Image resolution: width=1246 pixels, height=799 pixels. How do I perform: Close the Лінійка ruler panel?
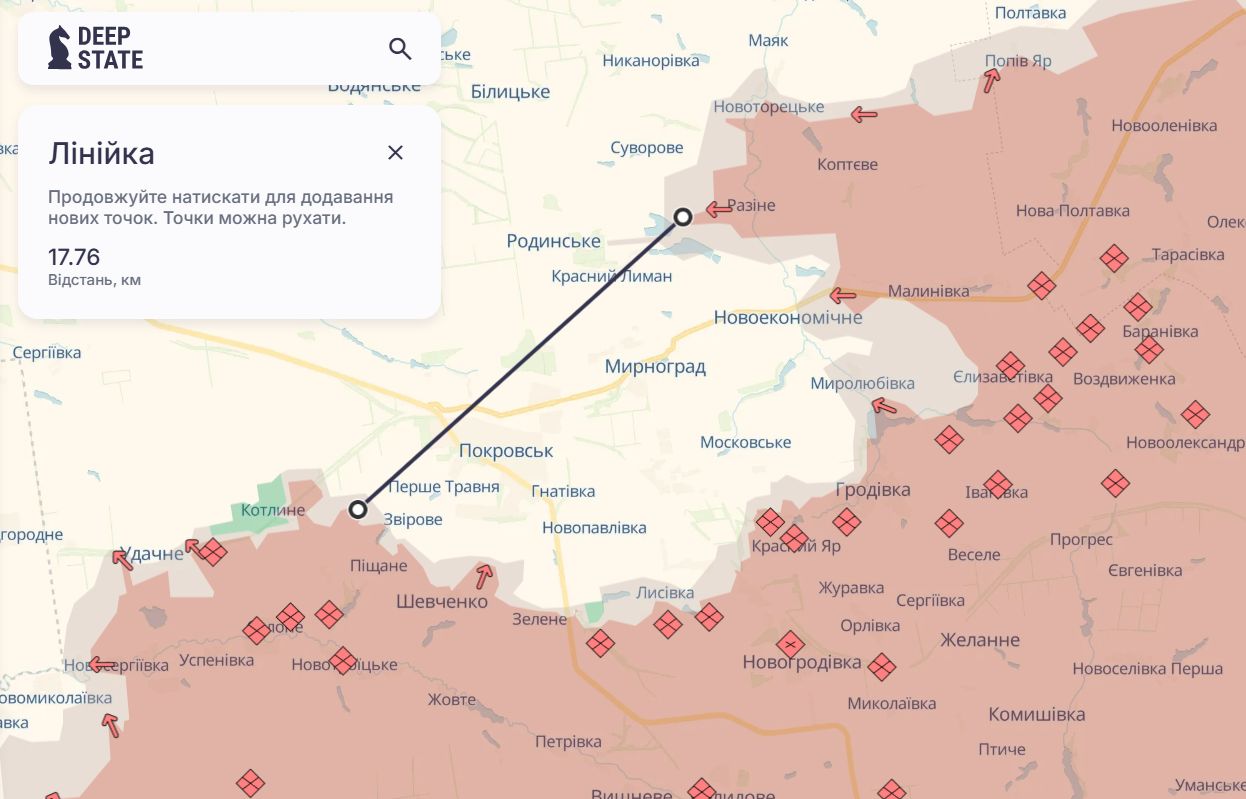395,152
